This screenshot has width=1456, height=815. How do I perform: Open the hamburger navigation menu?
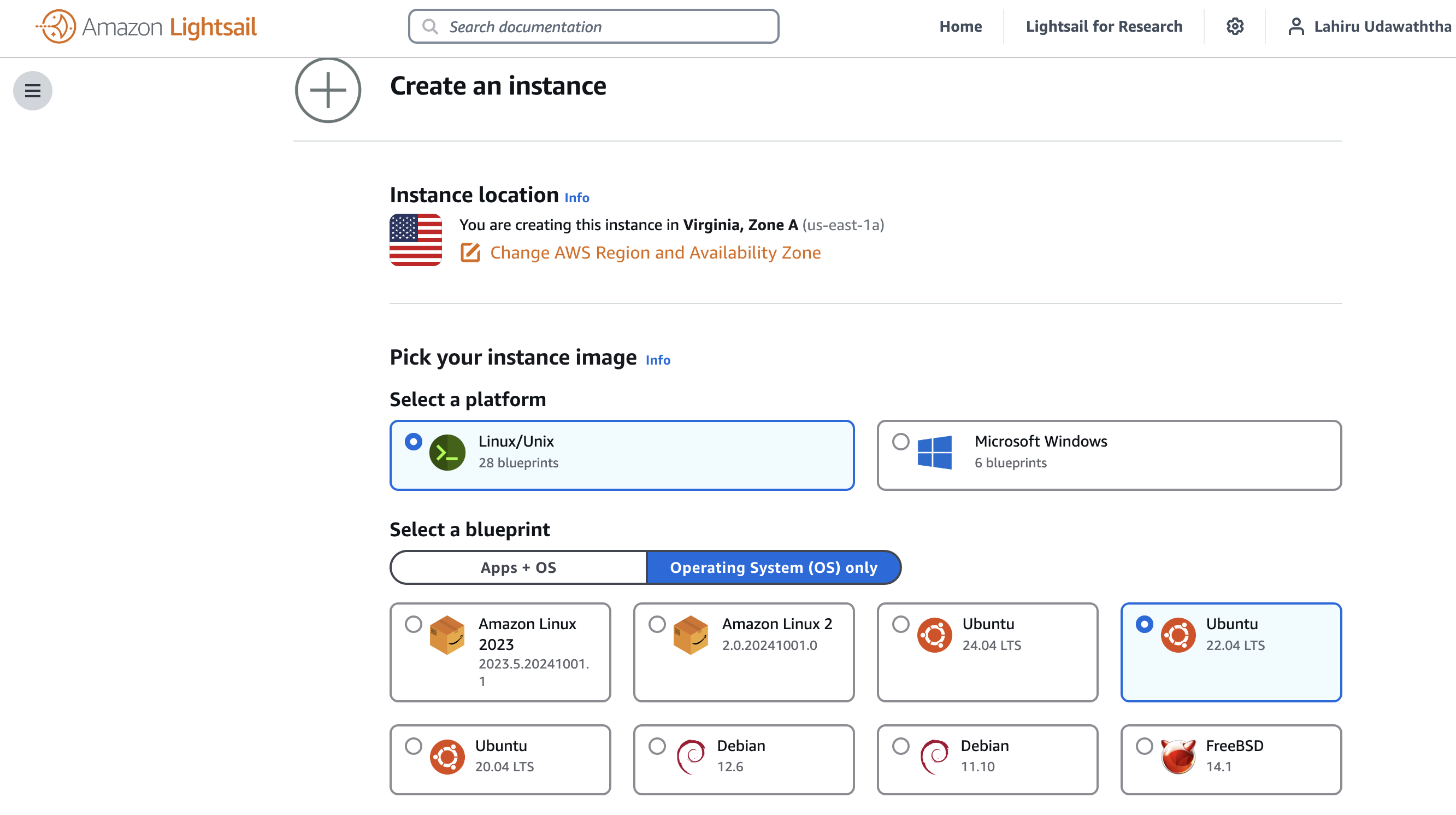click(32, 90)
